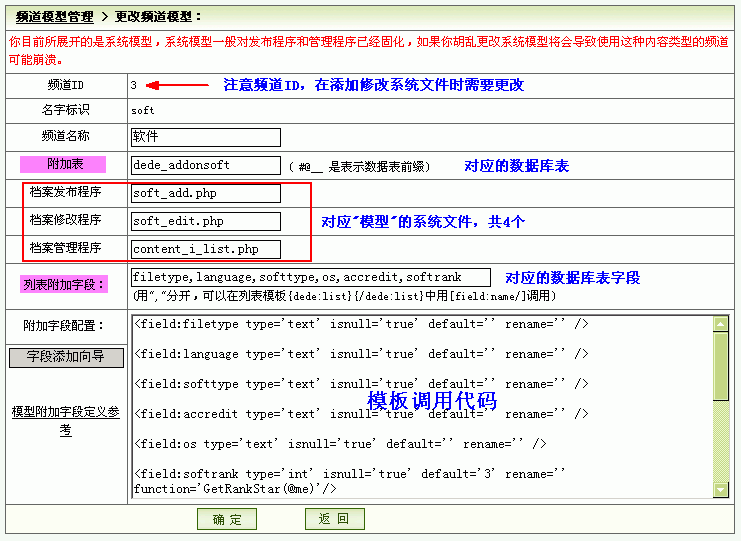Click the 频道名称 field containing 软件
Viewport: 741px width, 541px height.
[x=206, y=137]
